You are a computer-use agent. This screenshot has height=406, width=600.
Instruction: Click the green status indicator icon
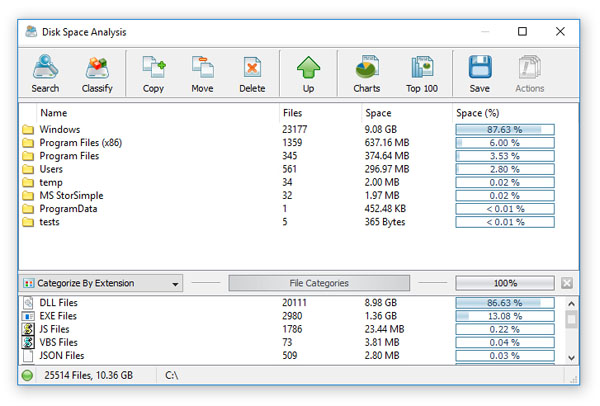[27, 375]
